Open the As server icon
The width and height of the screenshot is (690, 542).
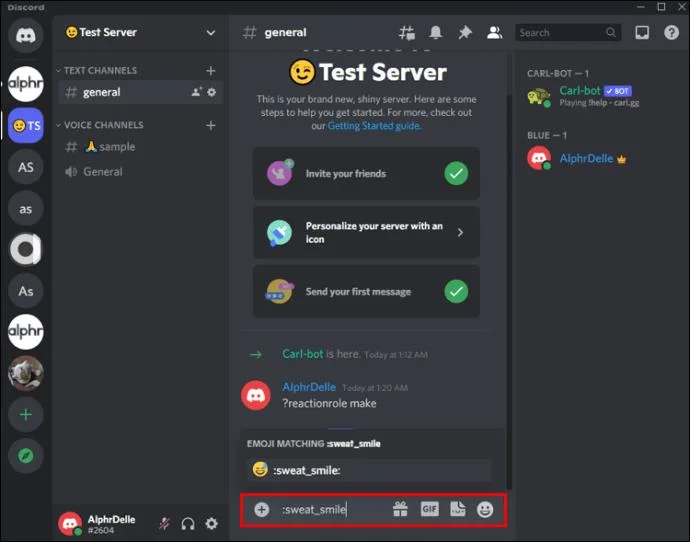[x=26, y=291]
